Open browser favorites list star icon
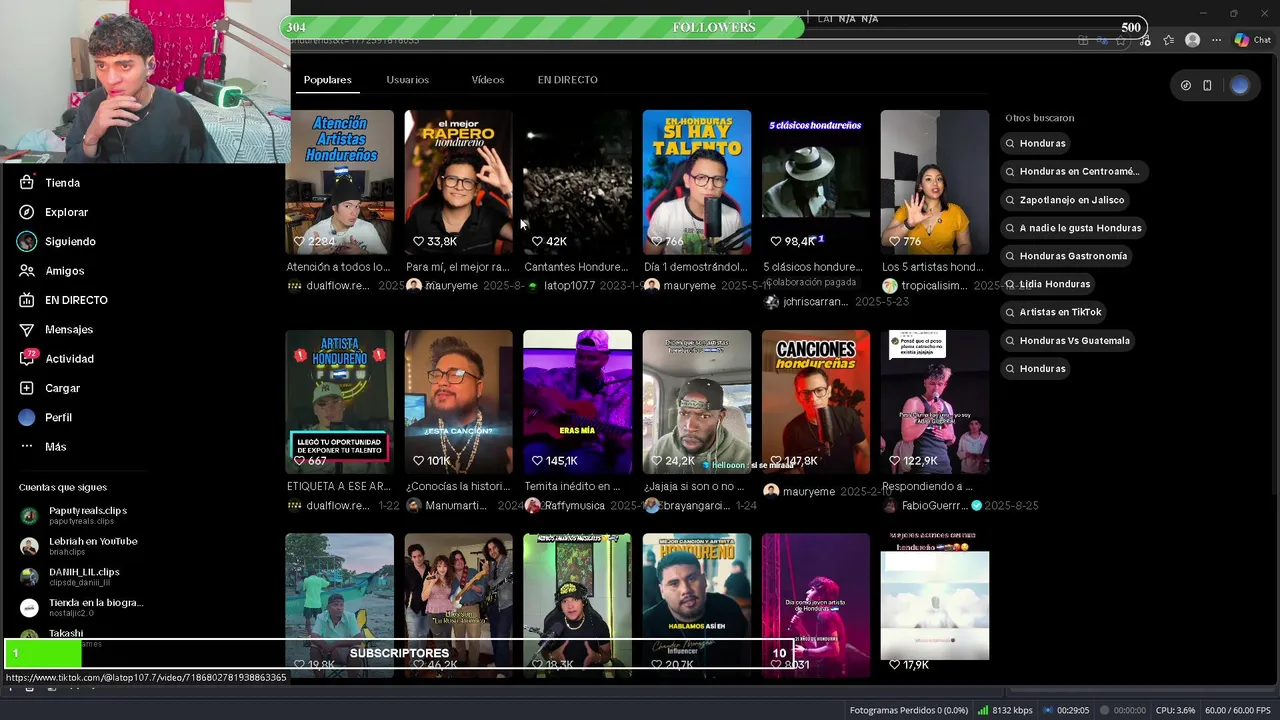The width and height of the screenshot is (1280, 720). (x=1170, y=40)
